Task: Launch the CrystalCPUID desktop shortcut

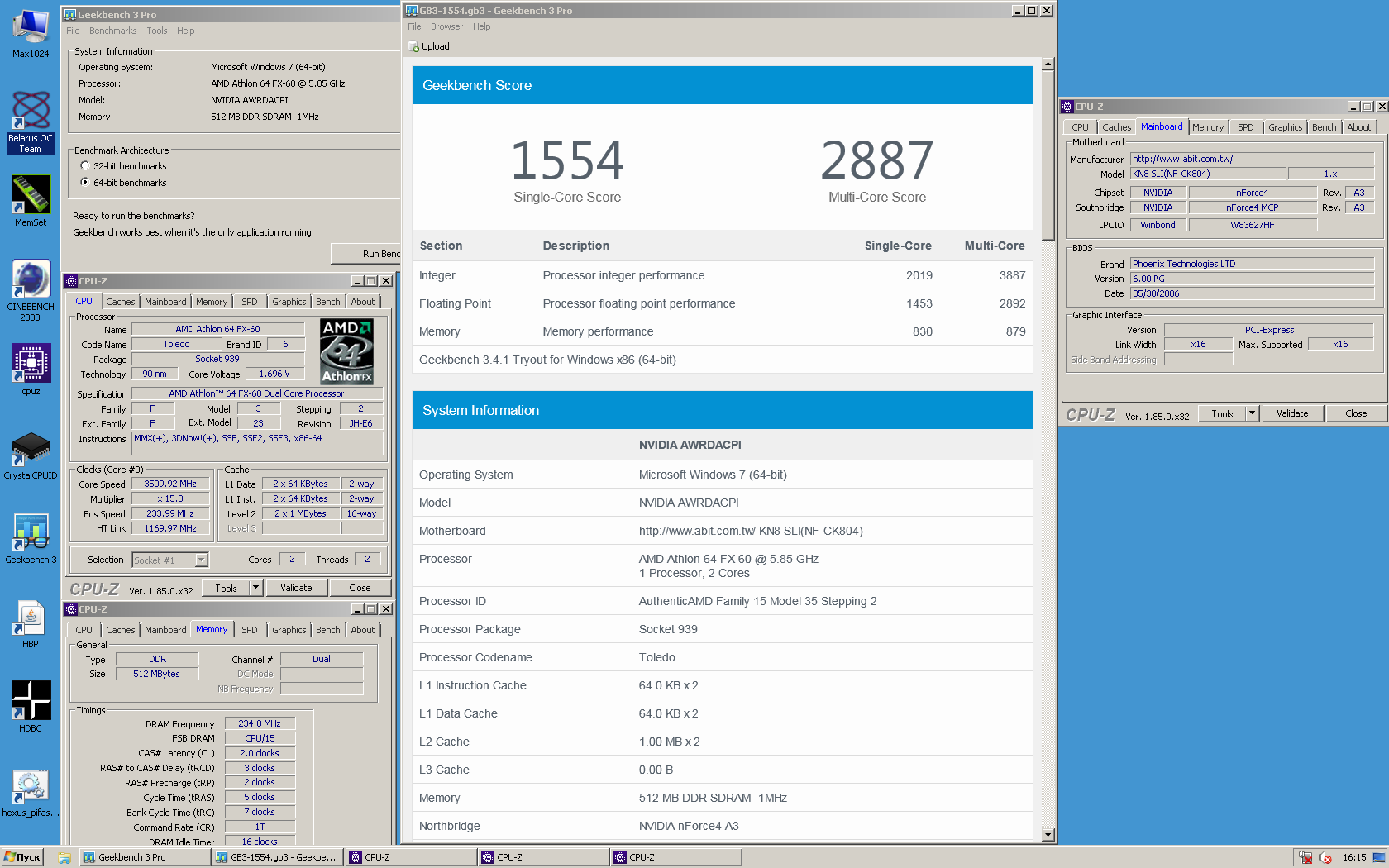Action: [31, 455]
